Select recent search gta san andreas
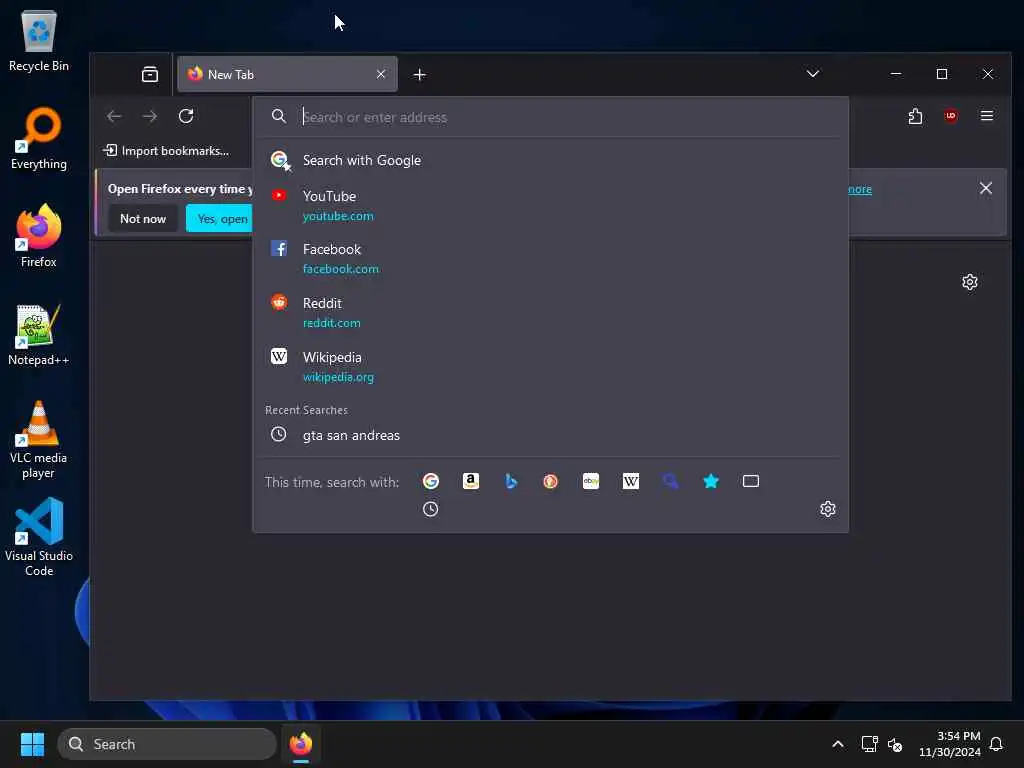 550,435
